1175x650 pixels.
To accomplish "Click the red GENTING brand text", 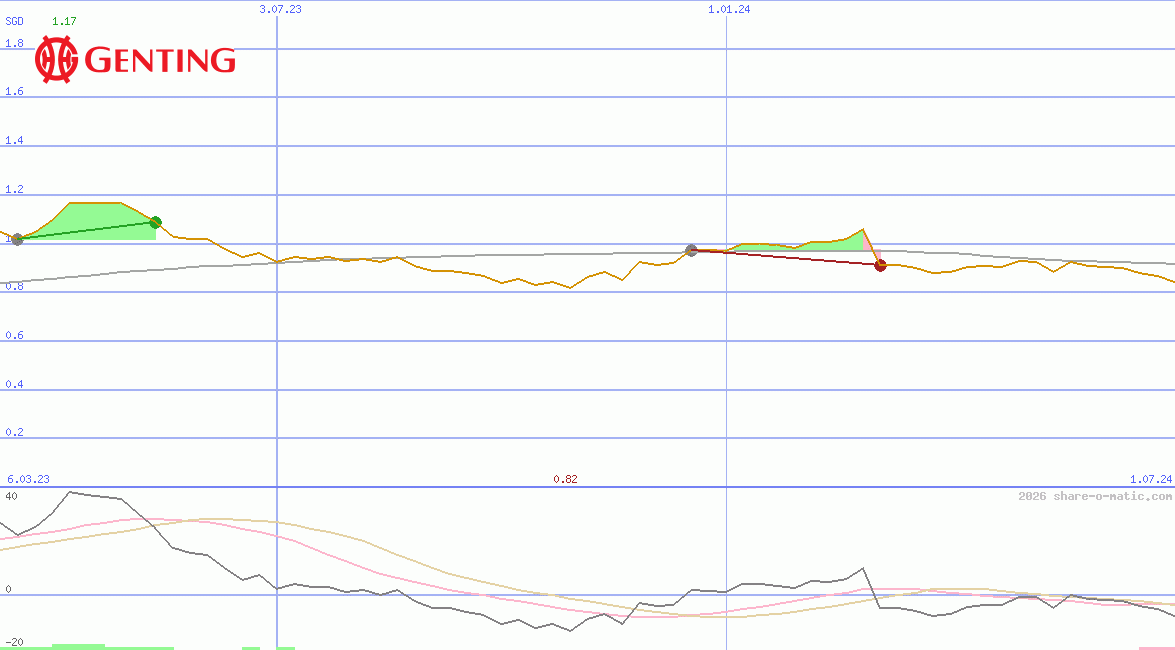I will coord(160,61).
